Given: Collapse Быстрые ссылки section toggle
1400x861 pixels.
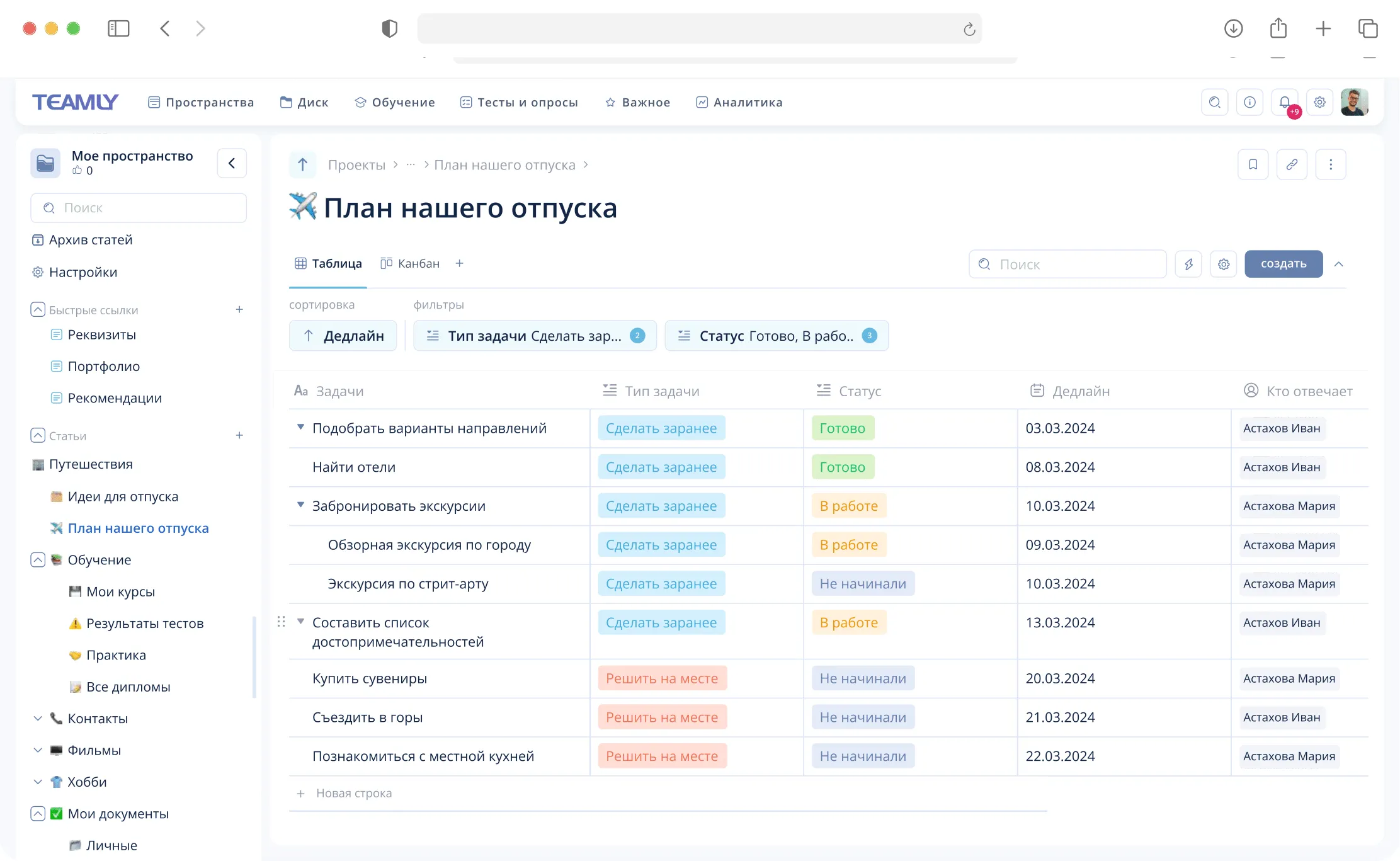Looking at the screenshot, I should point(38,309).
